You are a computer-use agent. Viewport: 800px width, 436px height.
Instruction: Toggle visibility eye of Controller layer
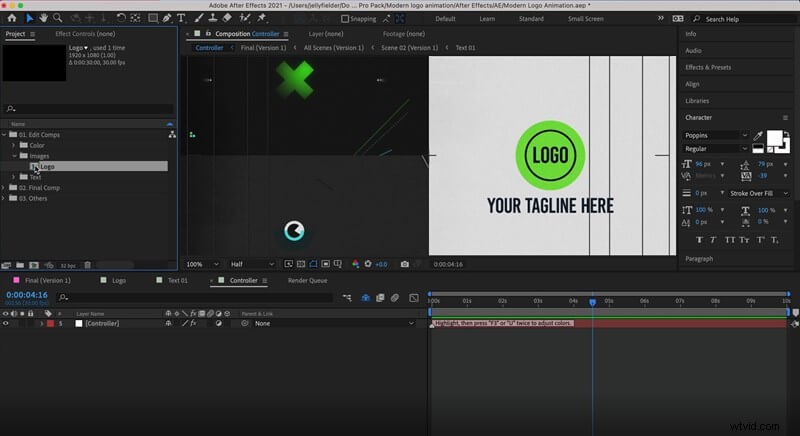point(6,323)
